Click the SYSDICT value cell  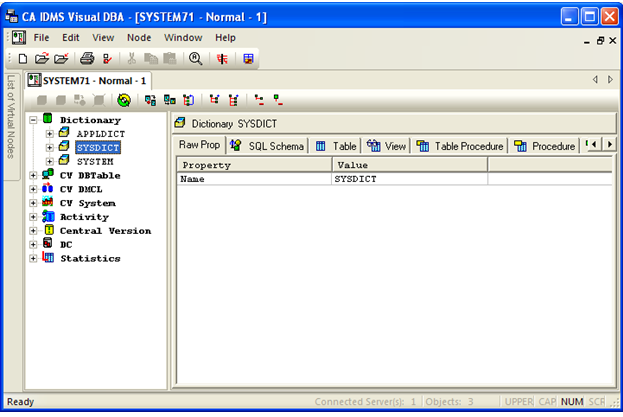tap(410, 179)
